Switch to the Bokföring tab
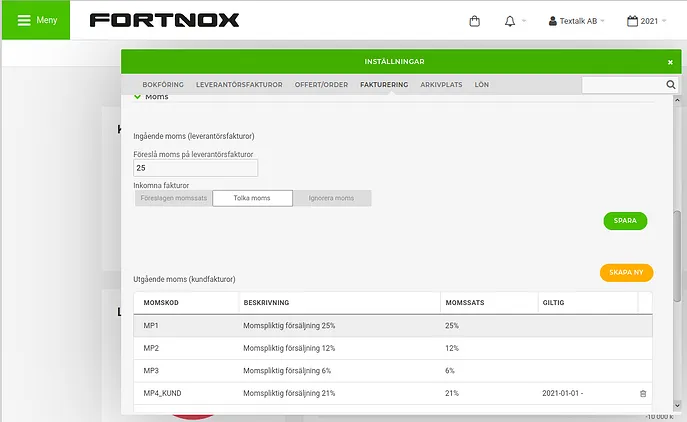The height and width of the screenshot is (422, 687). pyautogui.click(x=163, y=85)
